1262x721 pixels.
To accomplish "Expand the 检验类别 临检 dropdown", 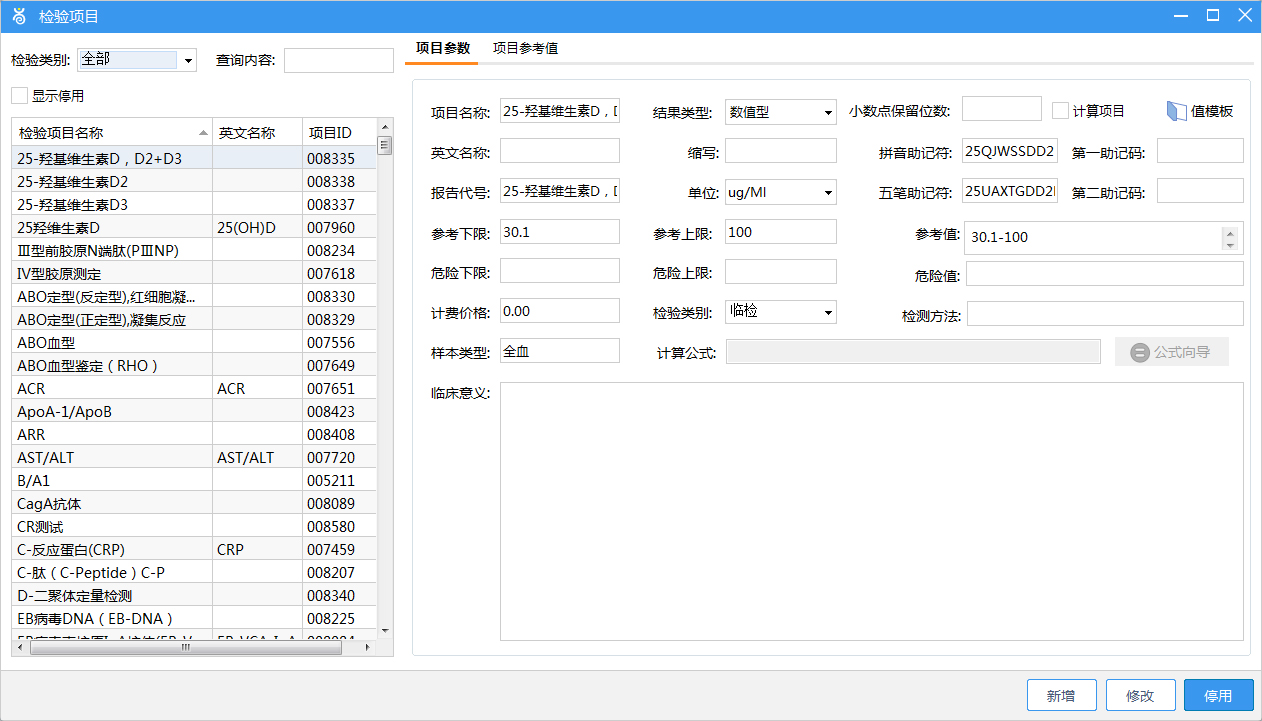I will 828,312.
